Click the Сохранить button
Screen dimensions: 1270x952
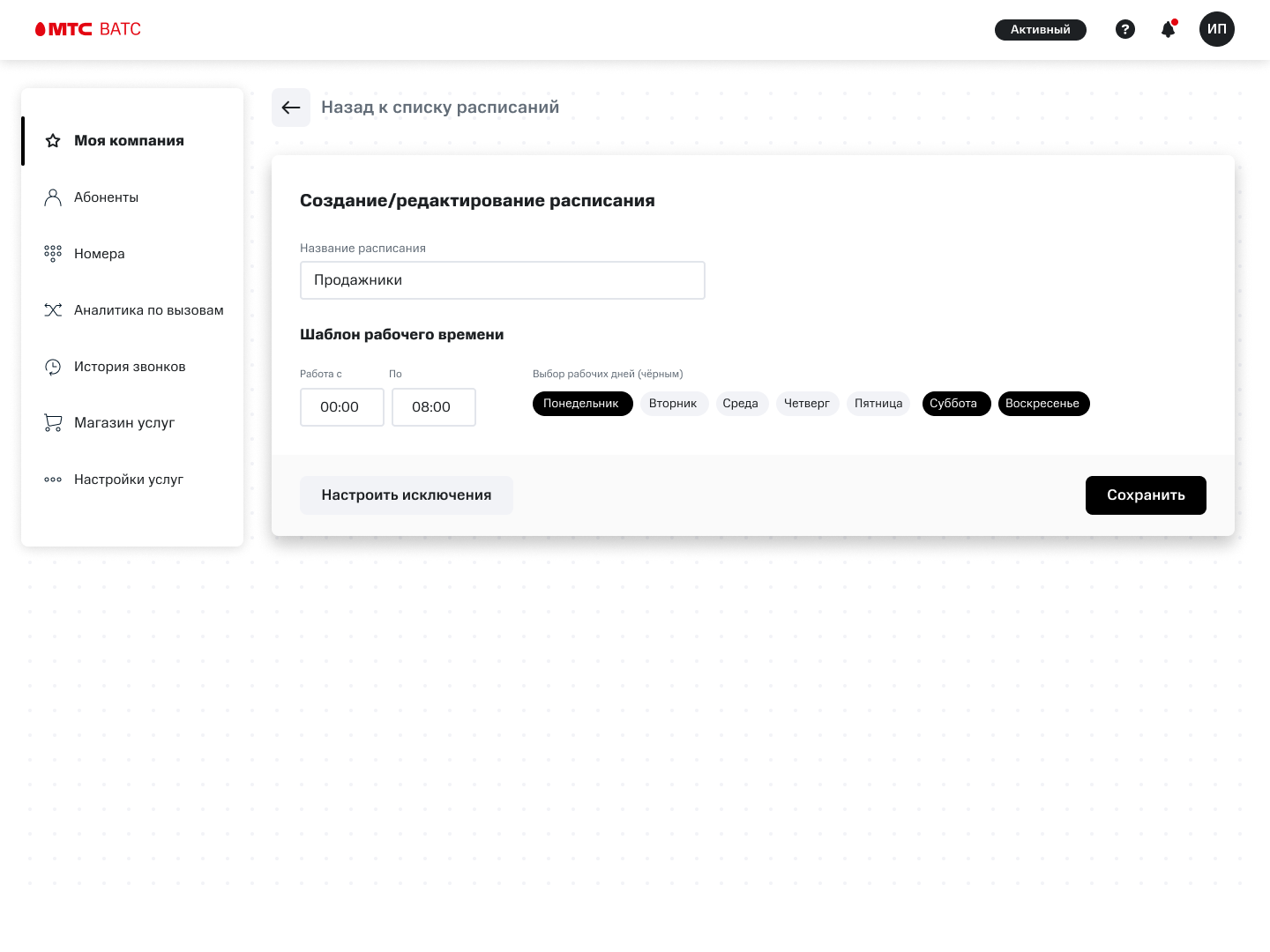pyautogui.click(x=1146, y=495)
